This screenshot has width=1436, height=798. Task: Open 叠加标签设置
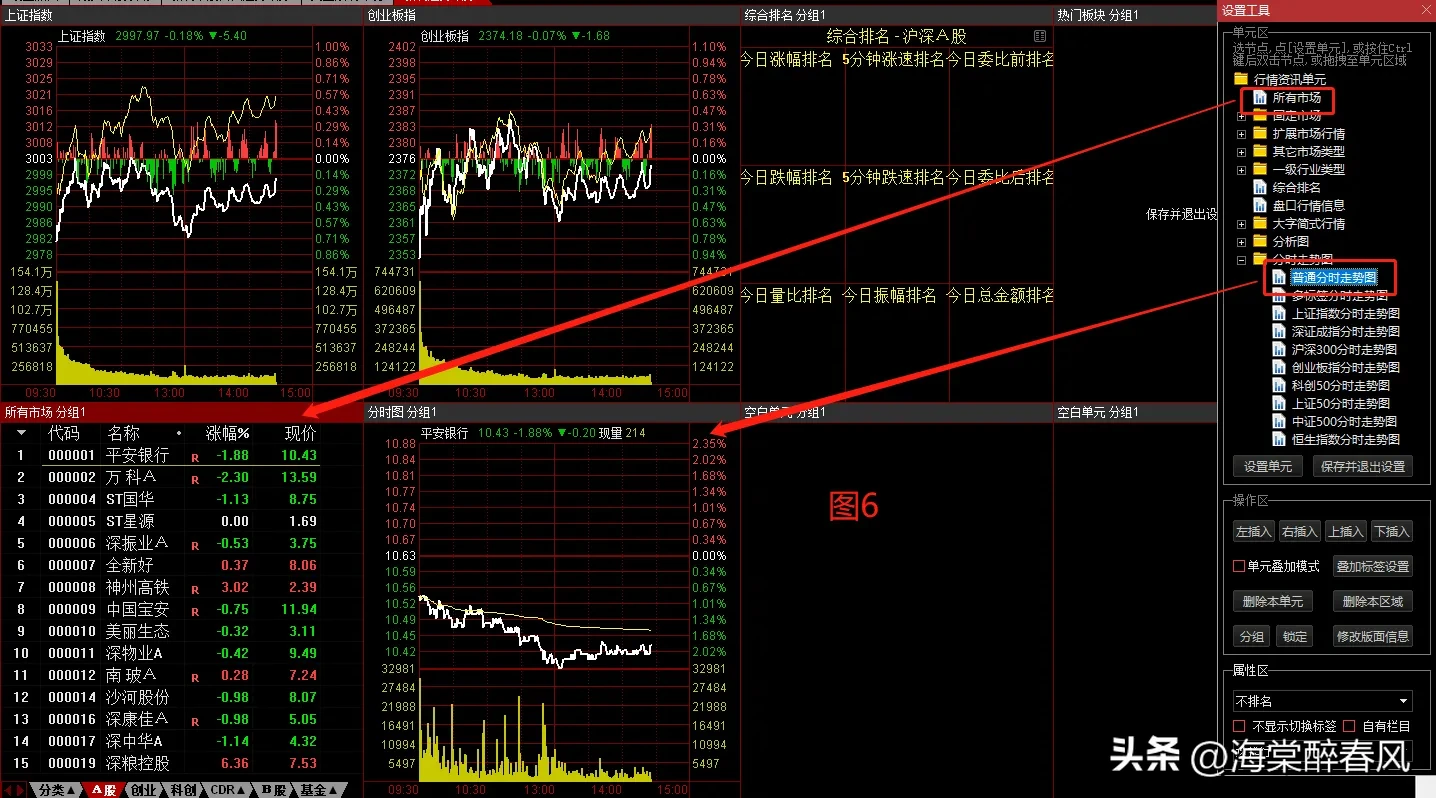1372,566
